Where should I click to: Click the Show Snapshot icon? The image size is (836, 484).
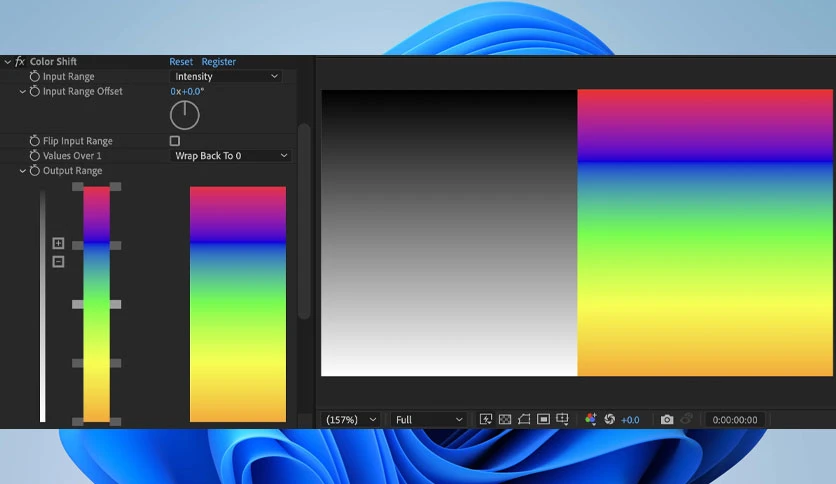pos(687,419)
